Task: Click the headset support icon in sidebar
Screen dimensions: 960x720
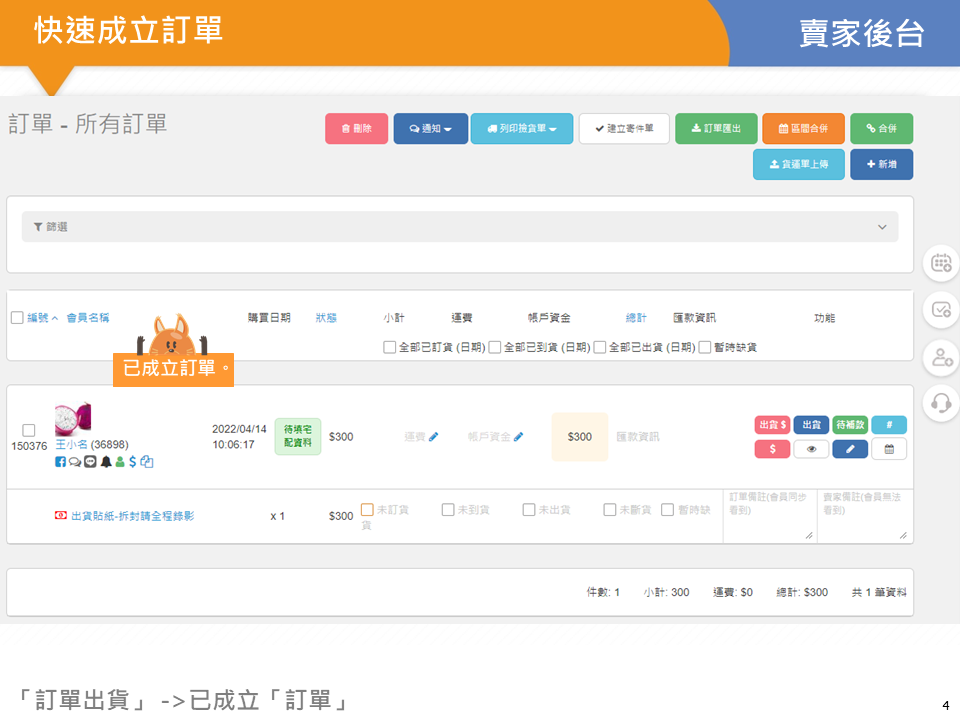Action: pos(940,402)
